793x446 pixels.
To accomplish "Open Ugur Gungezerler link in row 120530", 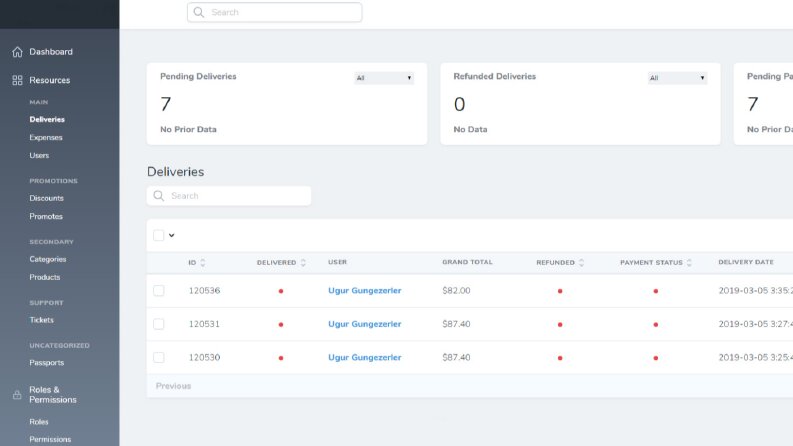I will pos(365,358).
